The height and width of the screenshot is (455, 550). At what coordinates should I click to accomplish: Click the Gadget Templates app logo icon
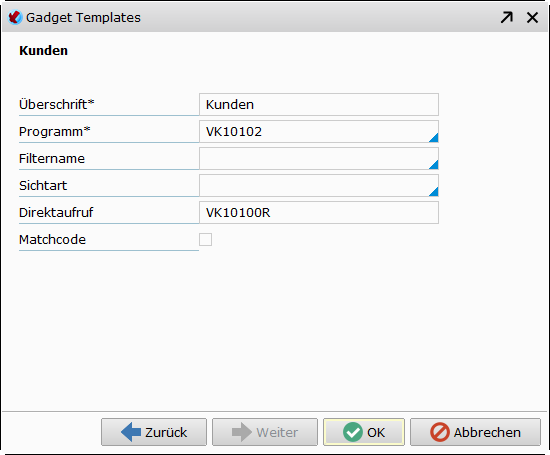15,17
